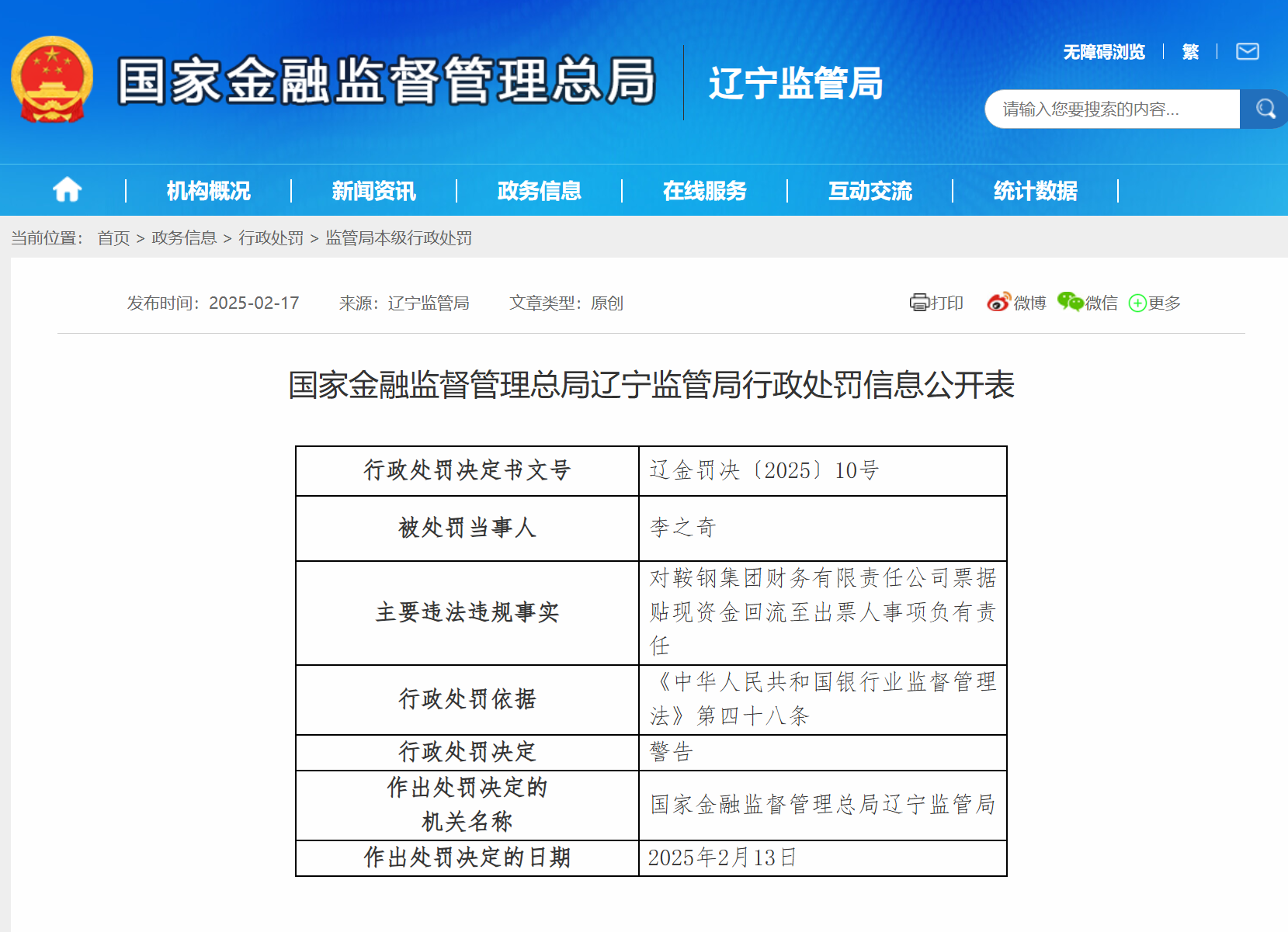Screen dimensions: 1288x932
Task: Open 监管局本级行政处罚 breadcrumb link
Action: (398, 238)
